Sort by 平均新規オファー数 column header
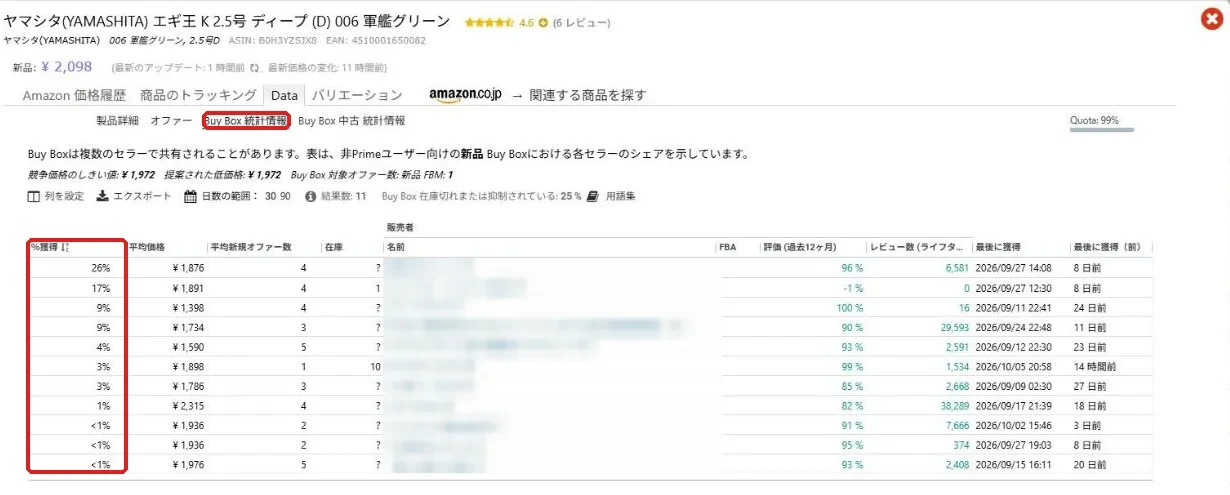The image size is (1230, 495). (x=250, y=247)
